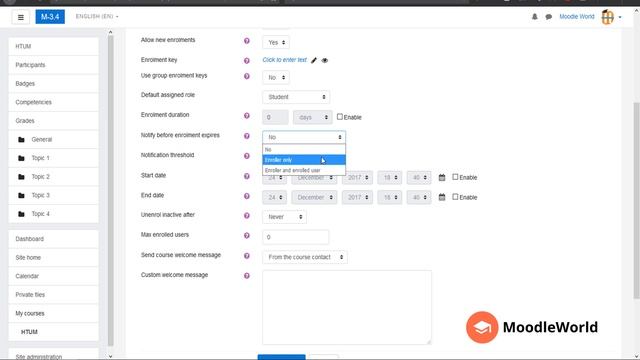Open the English (en) language menu

97,17
